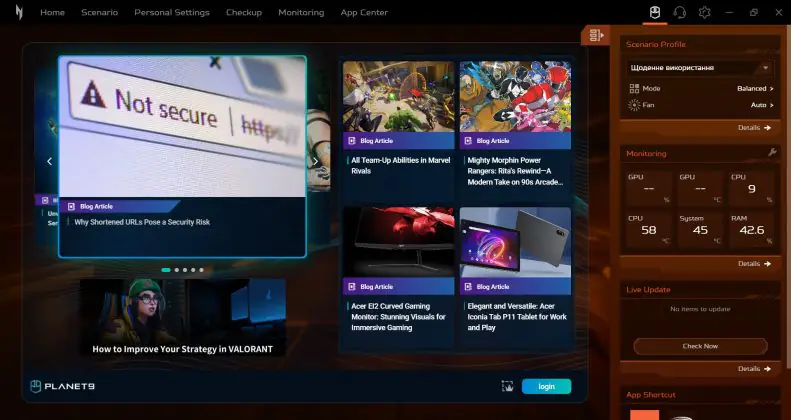Image resolution: width=791 pixels, height=420 pixels.
Task: Open Iconia tablet article thumbnail
Action: pyautogui.click(x=515, y=243)
